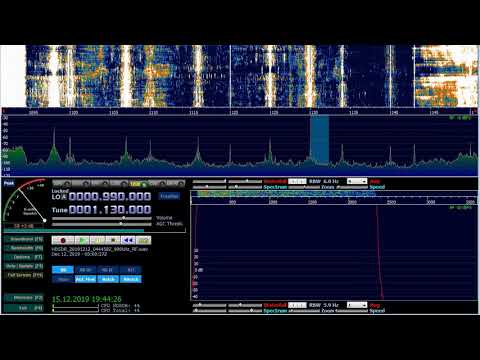Toggle the Mute audio button
The width and height of the screenshot is (480, 360).
pos(63,279)
